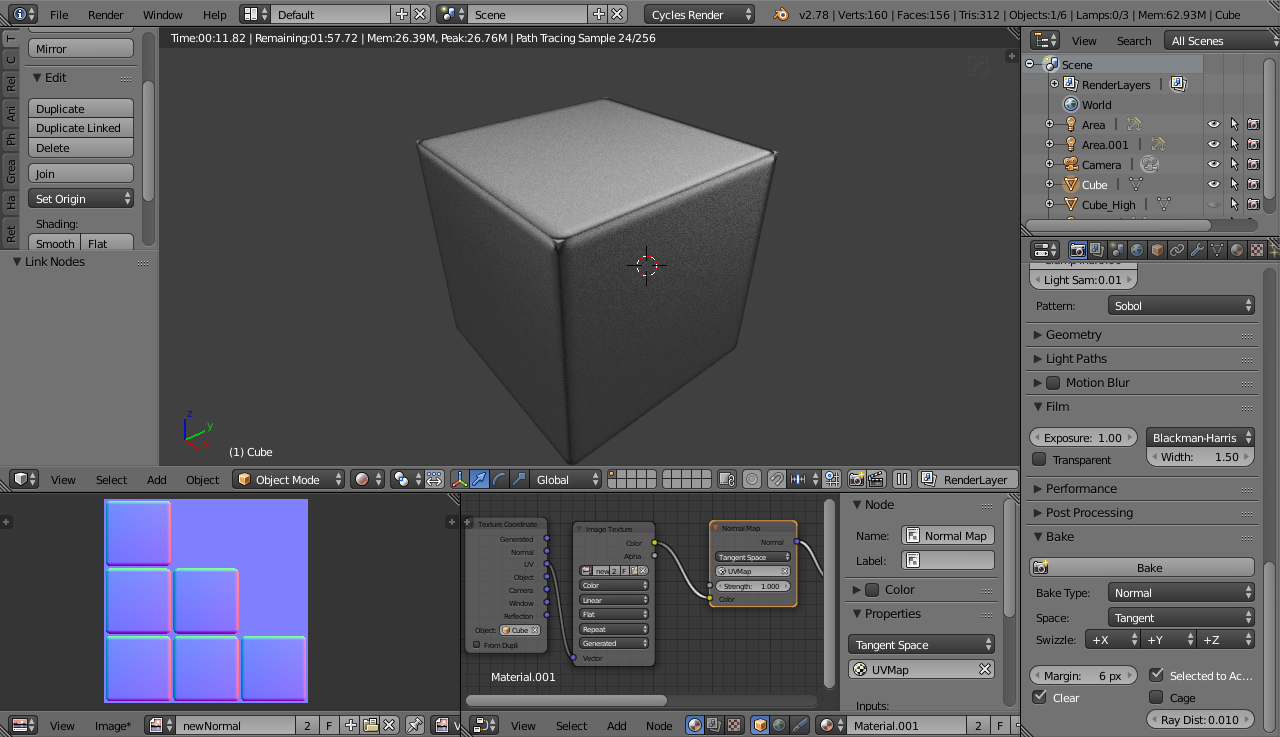This screenshot has width=1280, height=737.
Task: Open the Render menu
Action: 105,15
